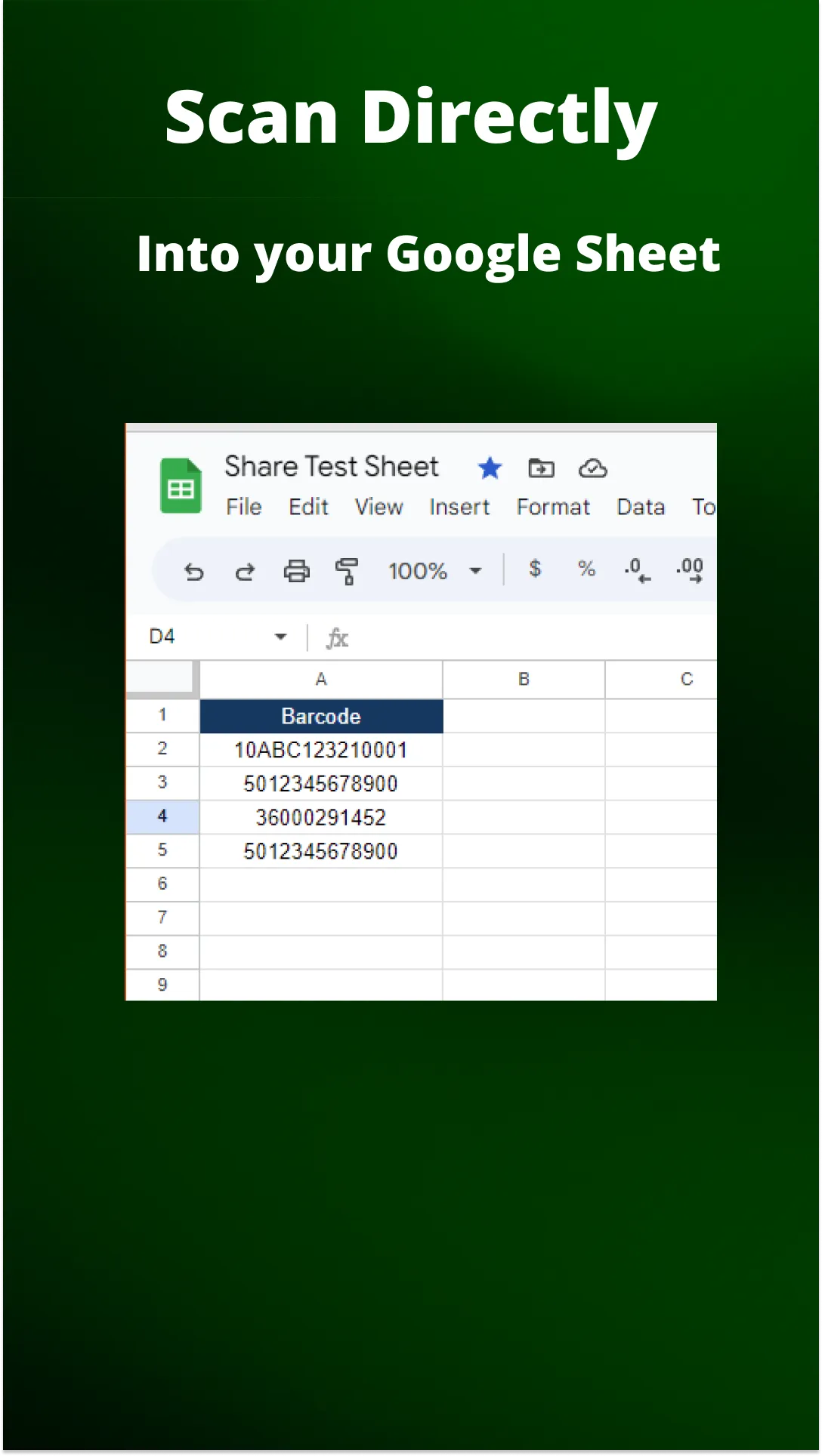
Task: Decrease decimal places icon
Action: click(637, 570)
